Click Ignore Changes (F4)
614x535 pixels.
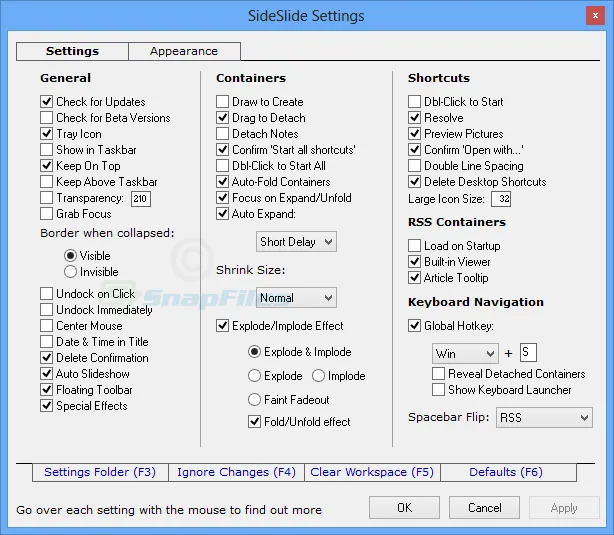tap(236, 472)
